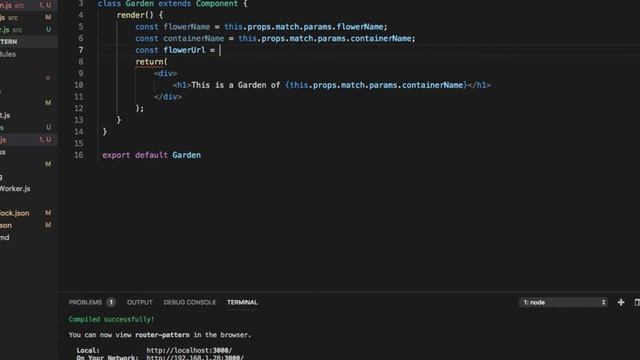Add a new terminal with plus icon
Screen dimensions: 640x360
click(x=621, y=302)
